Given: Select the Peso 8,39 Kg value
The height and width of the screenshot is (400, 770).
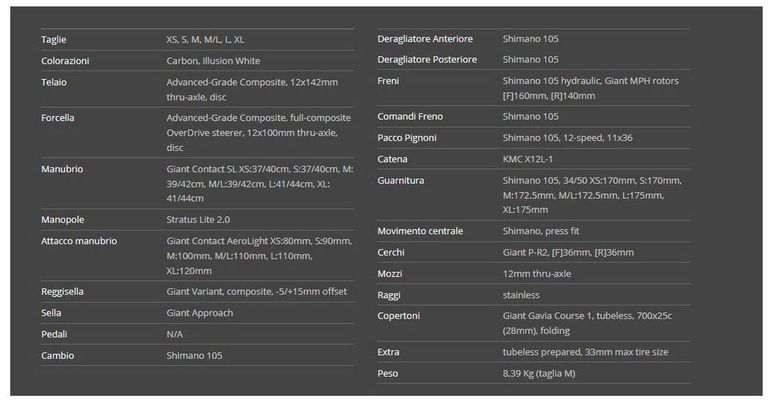Looking at the screenshot, I should point(539,373).
